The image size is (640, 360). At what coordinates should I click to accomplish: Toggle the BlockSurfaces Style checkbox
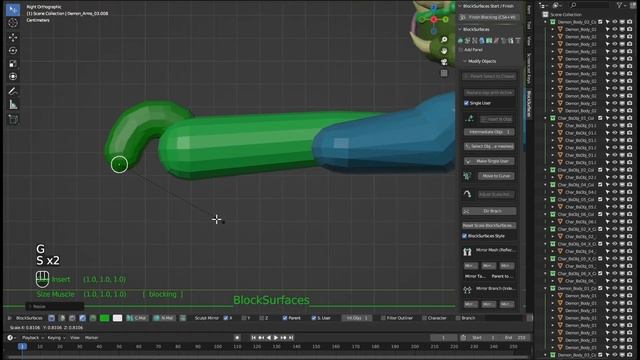tap(464, 236)
